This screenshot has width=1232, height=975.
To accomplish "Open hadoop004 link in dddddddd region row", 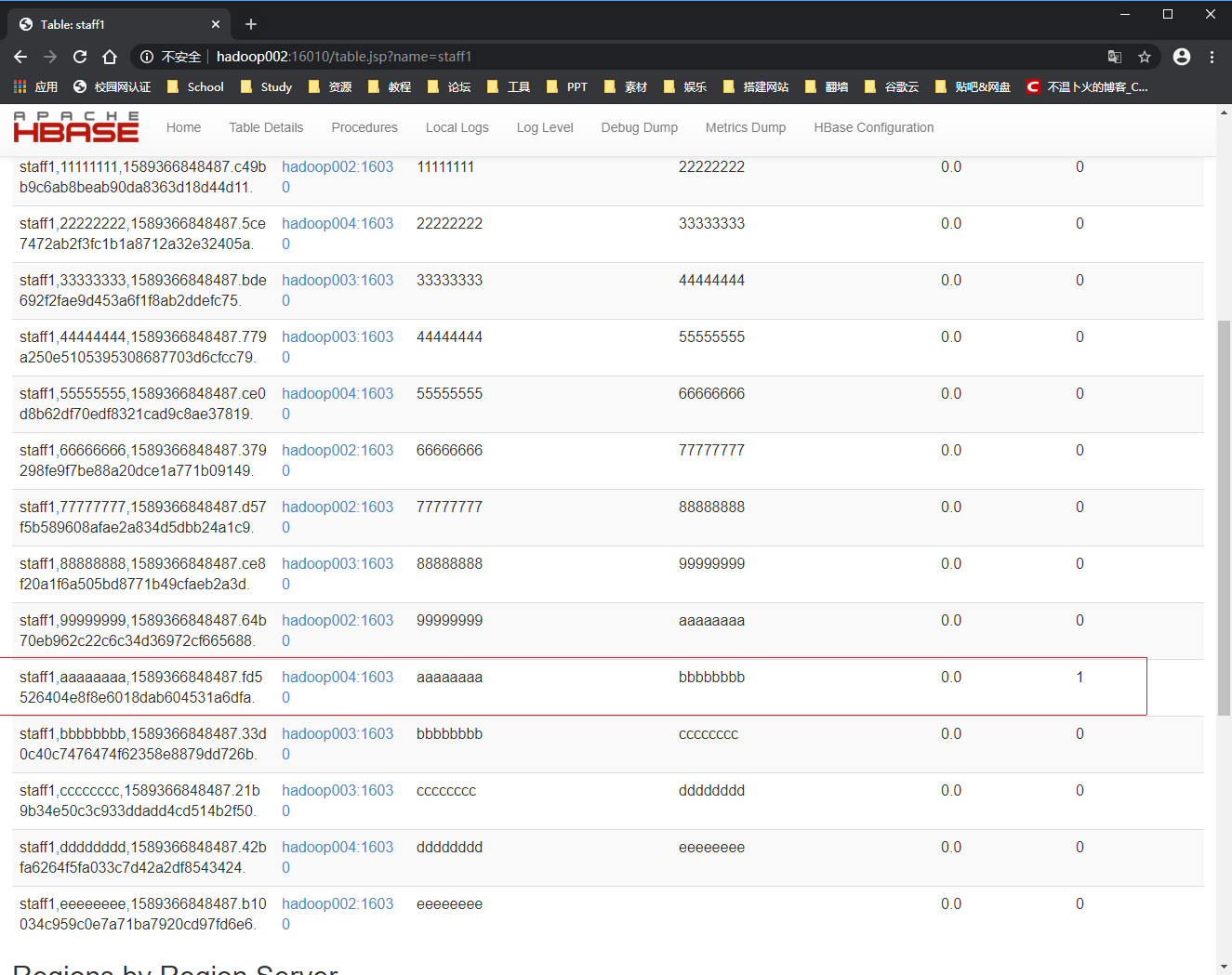I will click(338, 857).
